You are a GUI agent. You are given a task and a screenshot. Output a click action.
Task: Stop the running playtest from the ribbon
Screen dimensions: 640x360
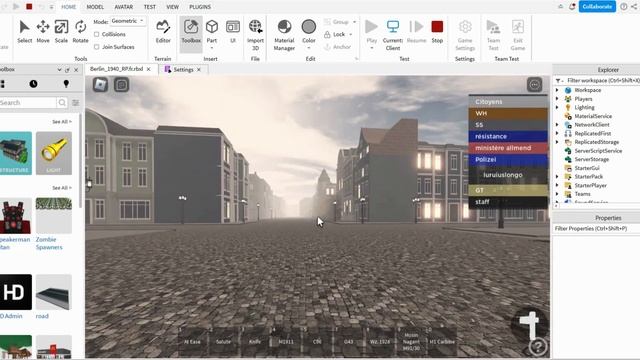coord(437,31)
